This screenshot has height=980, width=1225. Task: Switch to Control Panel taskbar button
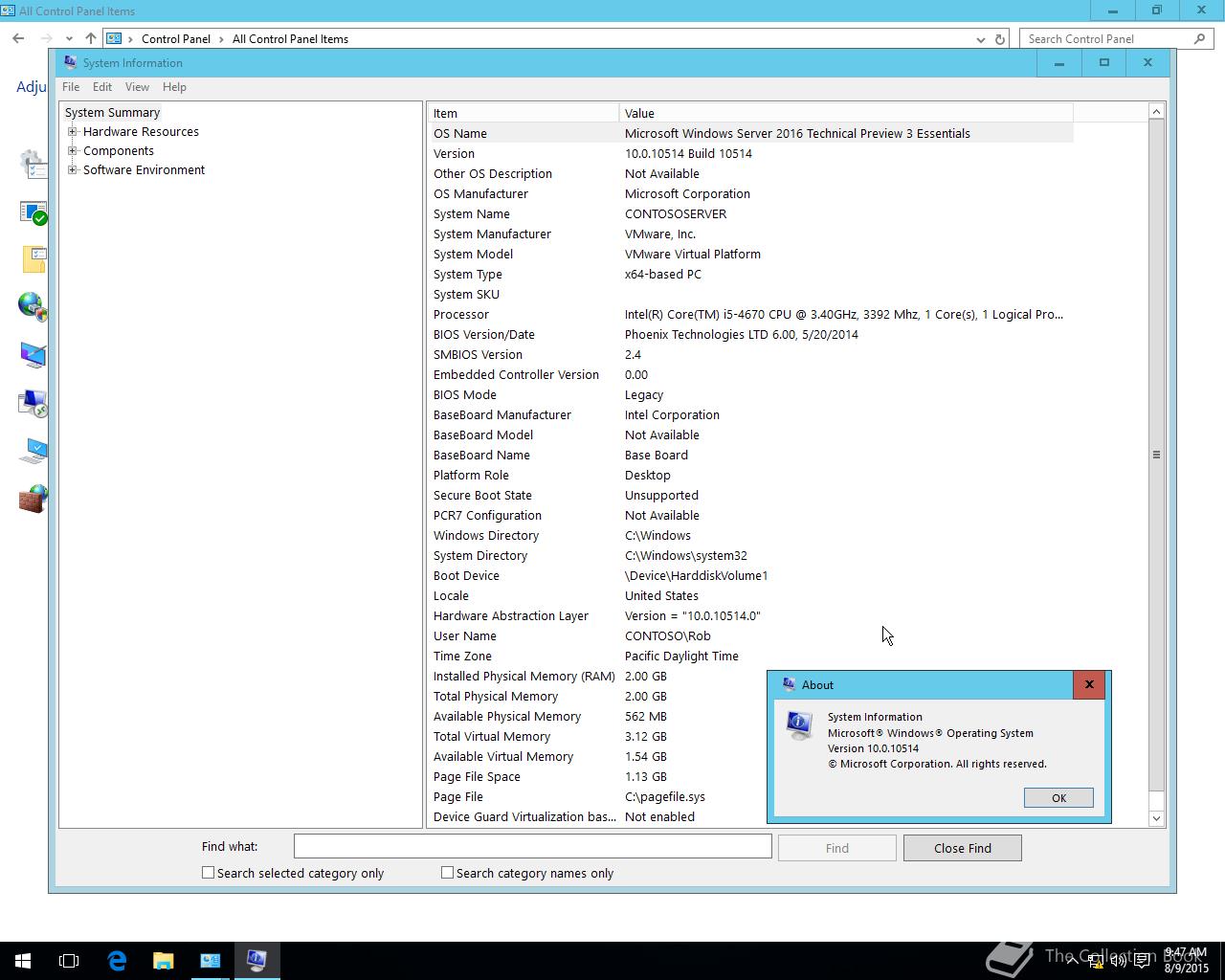point(211,961)
